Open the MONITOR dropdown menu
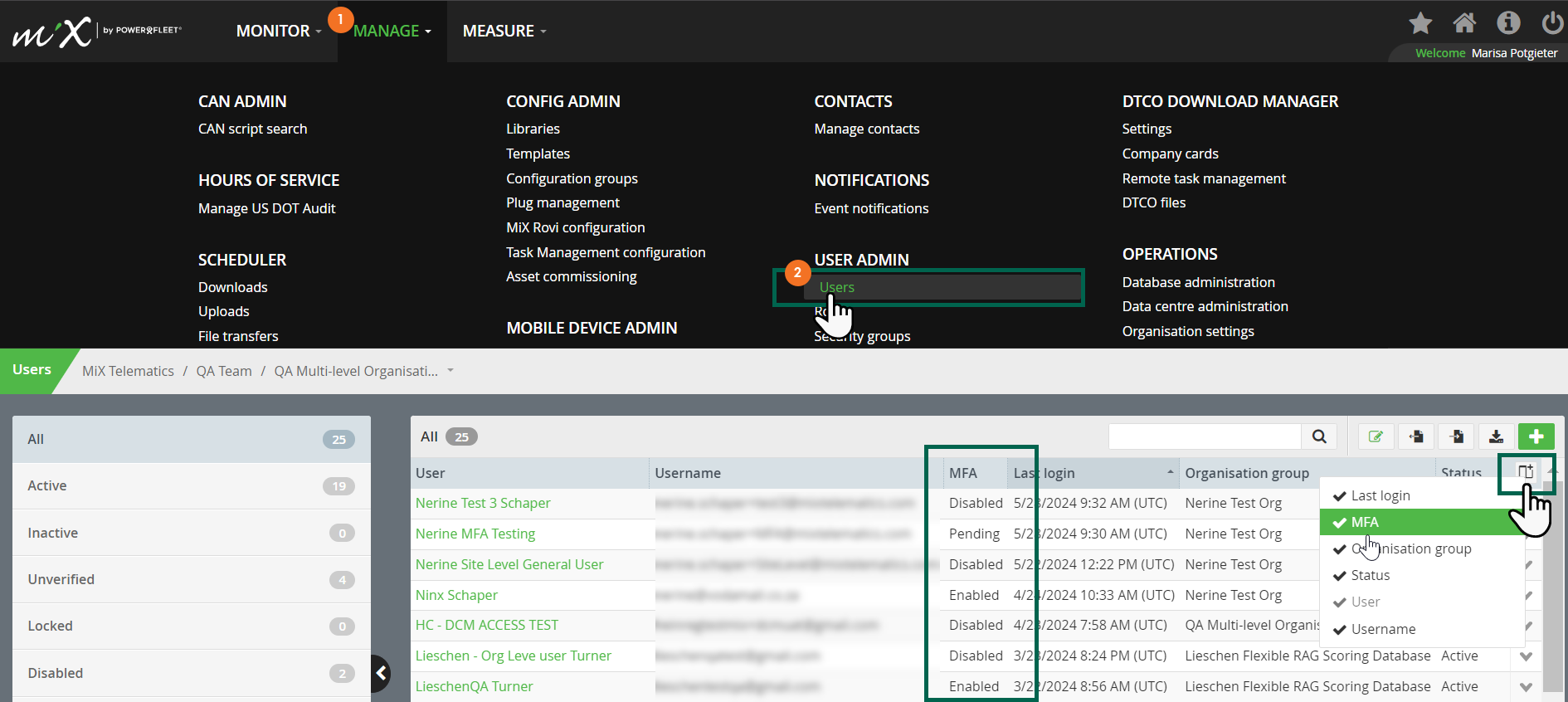The image size is (1568, 702). click(x=279, y=31)
